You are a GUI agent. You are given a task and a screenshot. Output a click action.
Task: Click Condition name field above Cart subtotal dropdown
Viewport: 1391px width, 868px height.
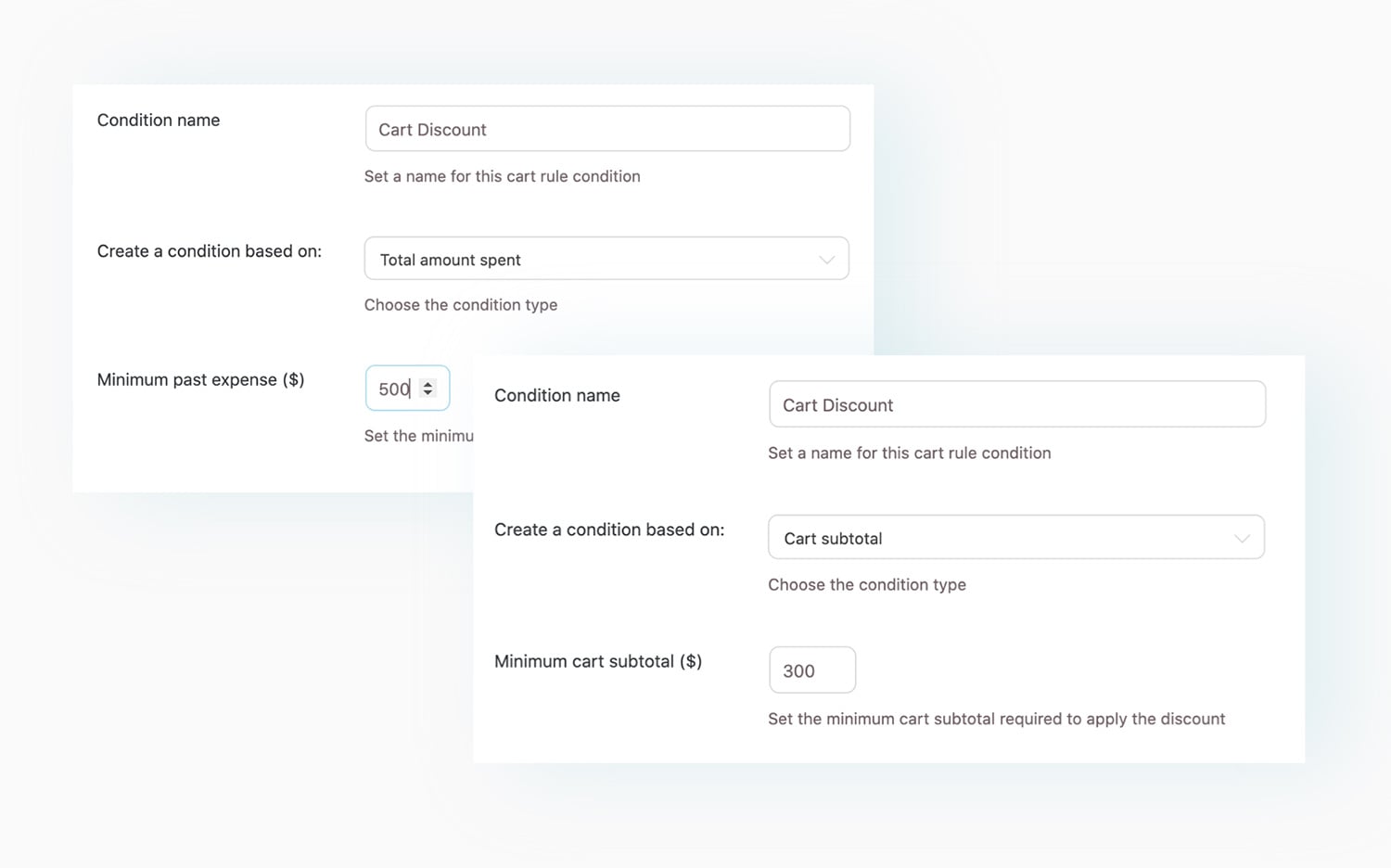click(x=1016, y=404)
